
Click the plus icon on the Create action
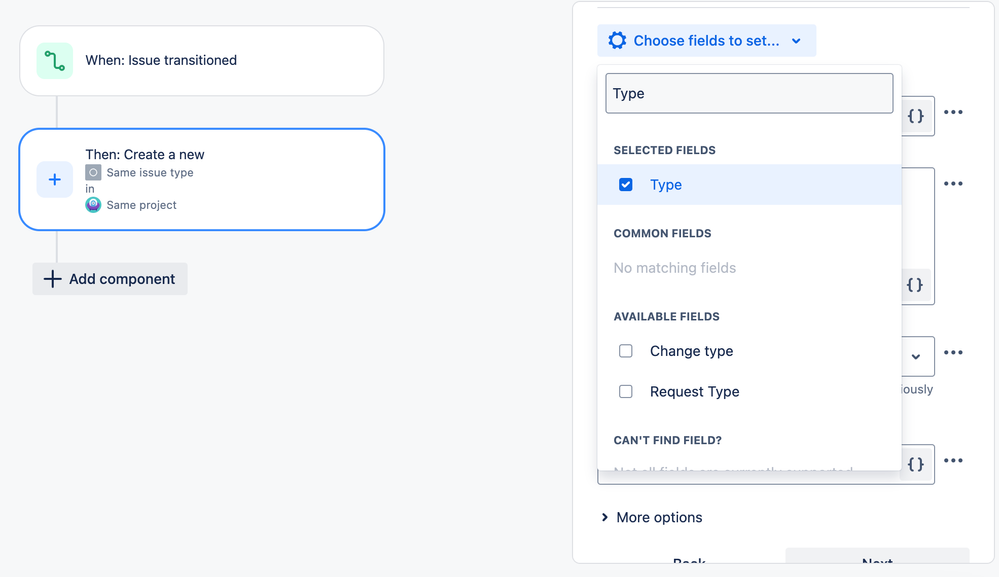[x=55, y=180]
